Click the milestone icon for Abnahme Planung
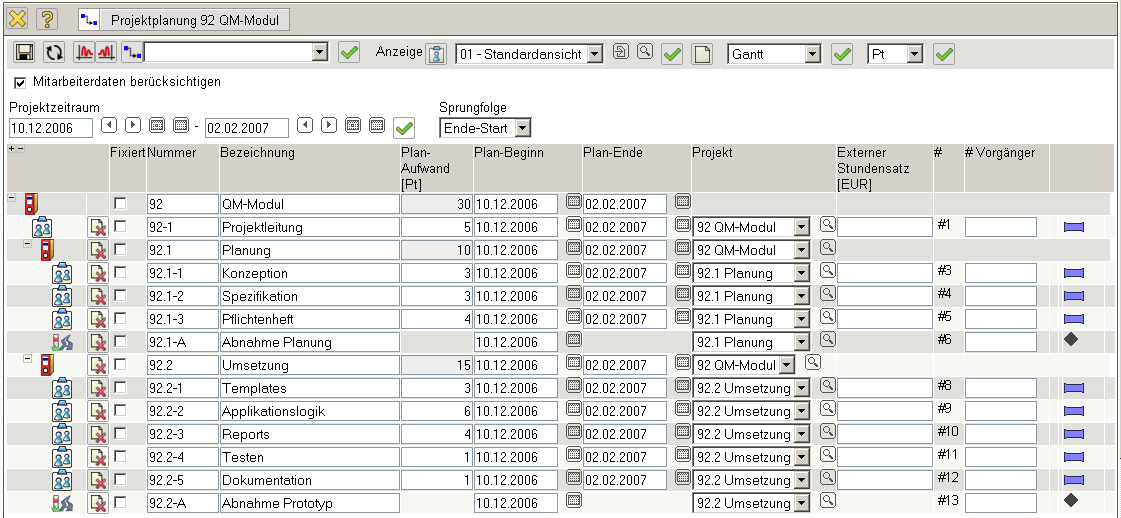This screenshot has height=518, width=1121. pos(62,342)
